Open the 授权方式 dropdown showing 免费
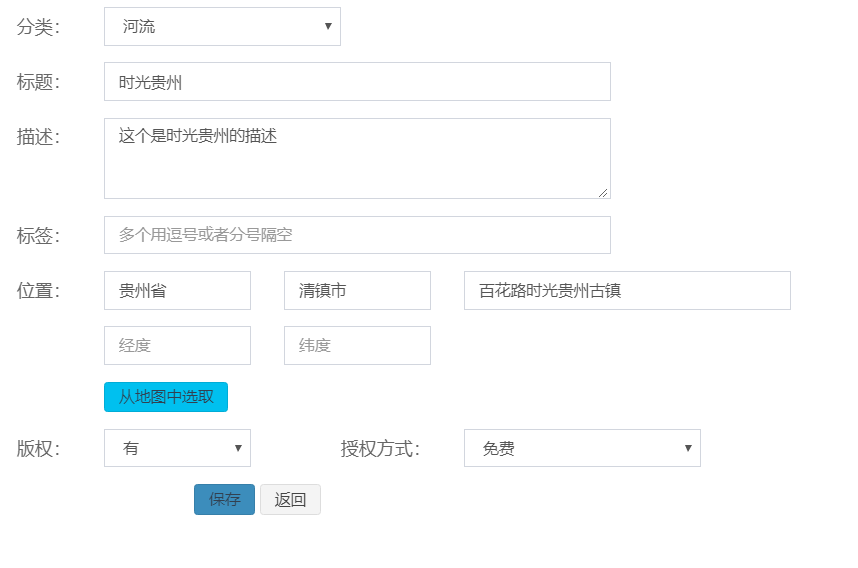858x568 pixels. click(582, 448)
